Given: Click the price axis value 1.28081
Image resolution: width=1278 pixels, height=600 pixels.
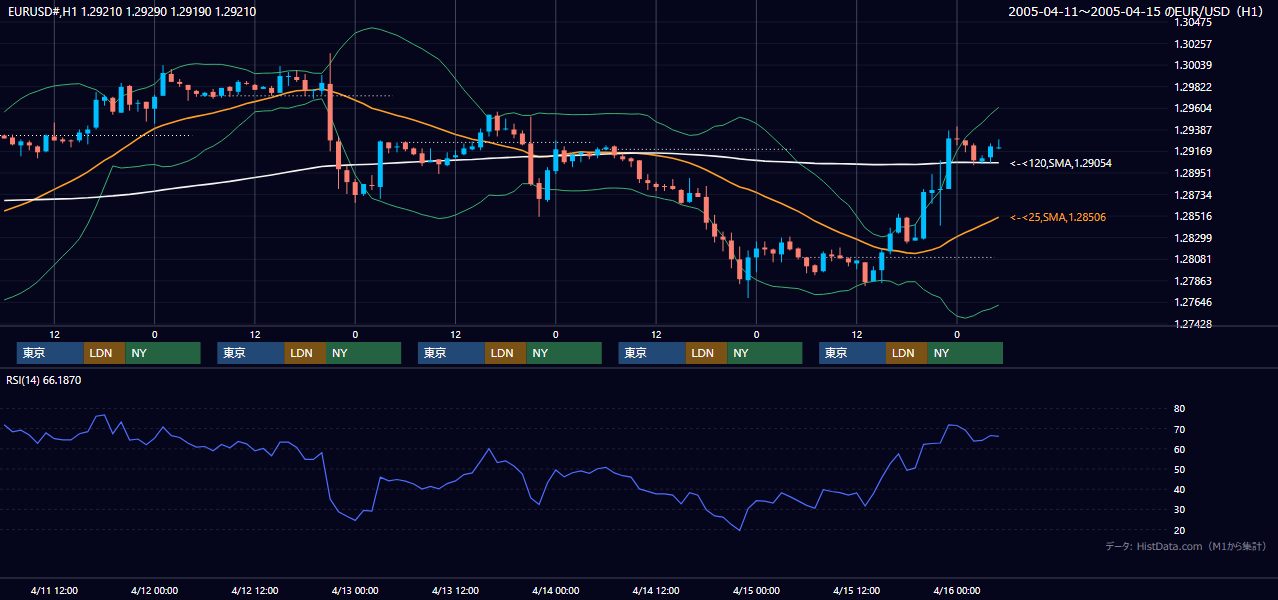Looking at the screenshot, I should coord(1193,259).
